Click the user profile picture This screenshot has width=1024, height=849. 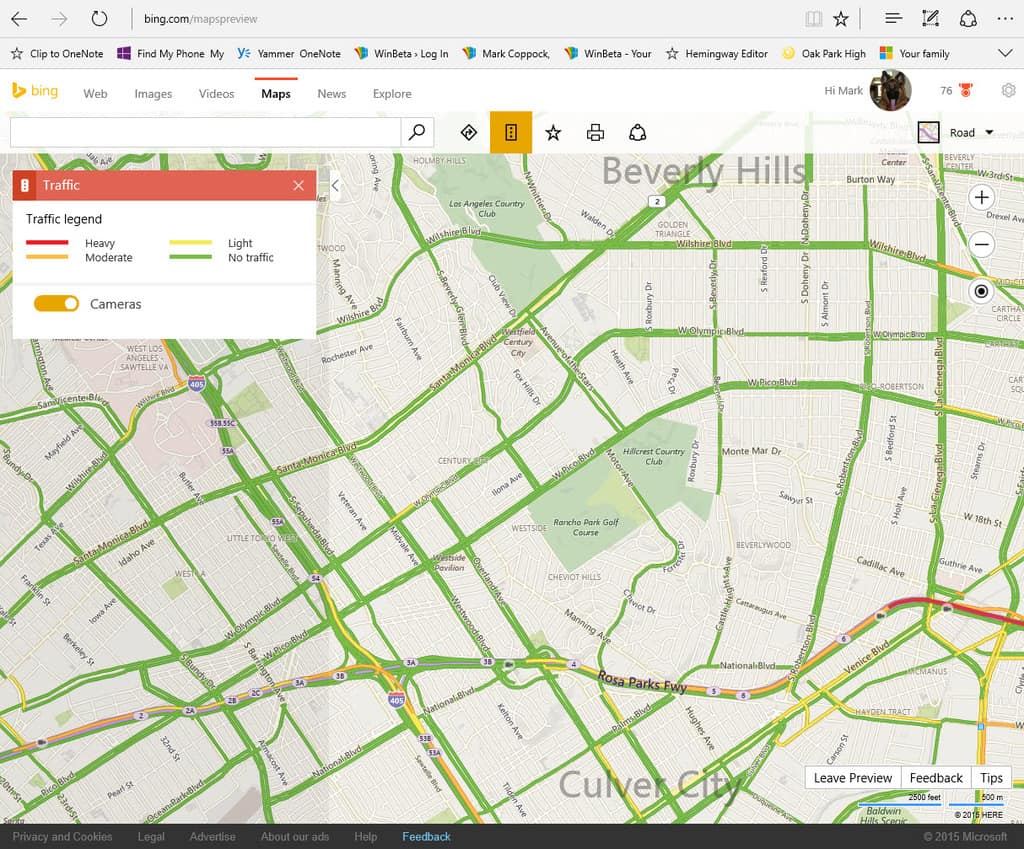890,90
